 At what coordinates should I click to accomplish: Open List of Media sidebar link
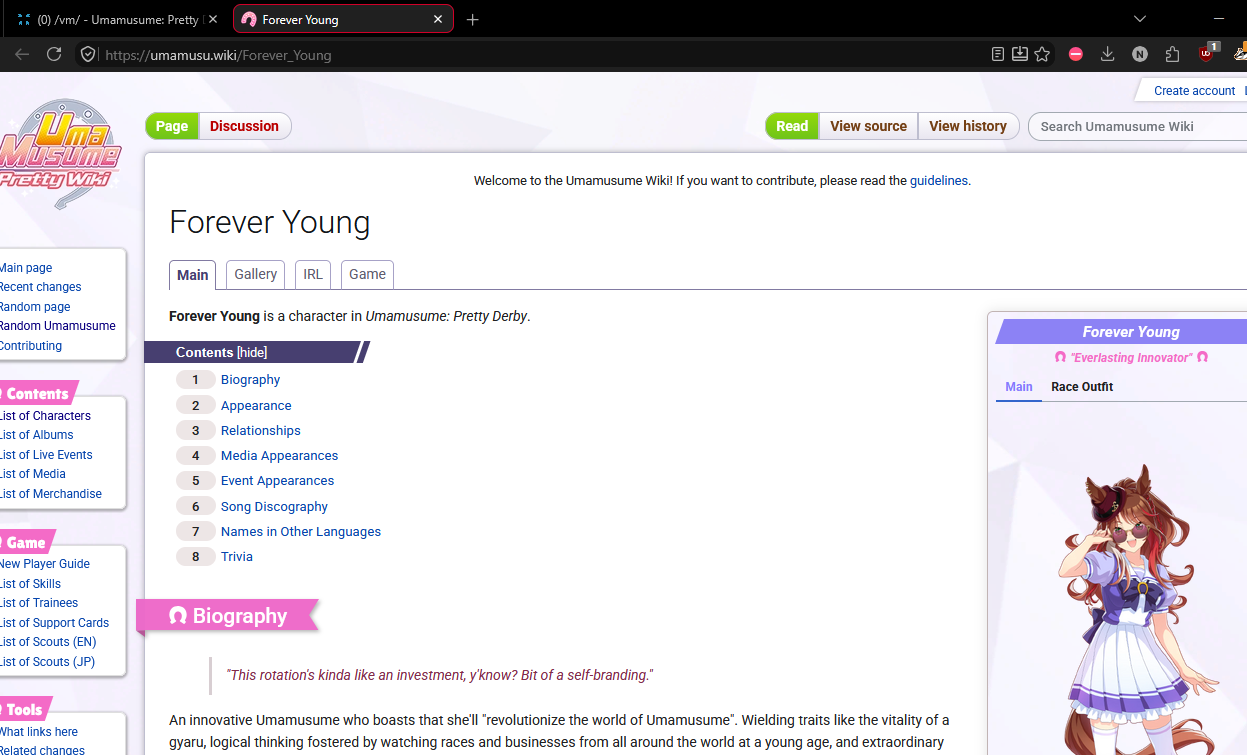tap(33, 474)
